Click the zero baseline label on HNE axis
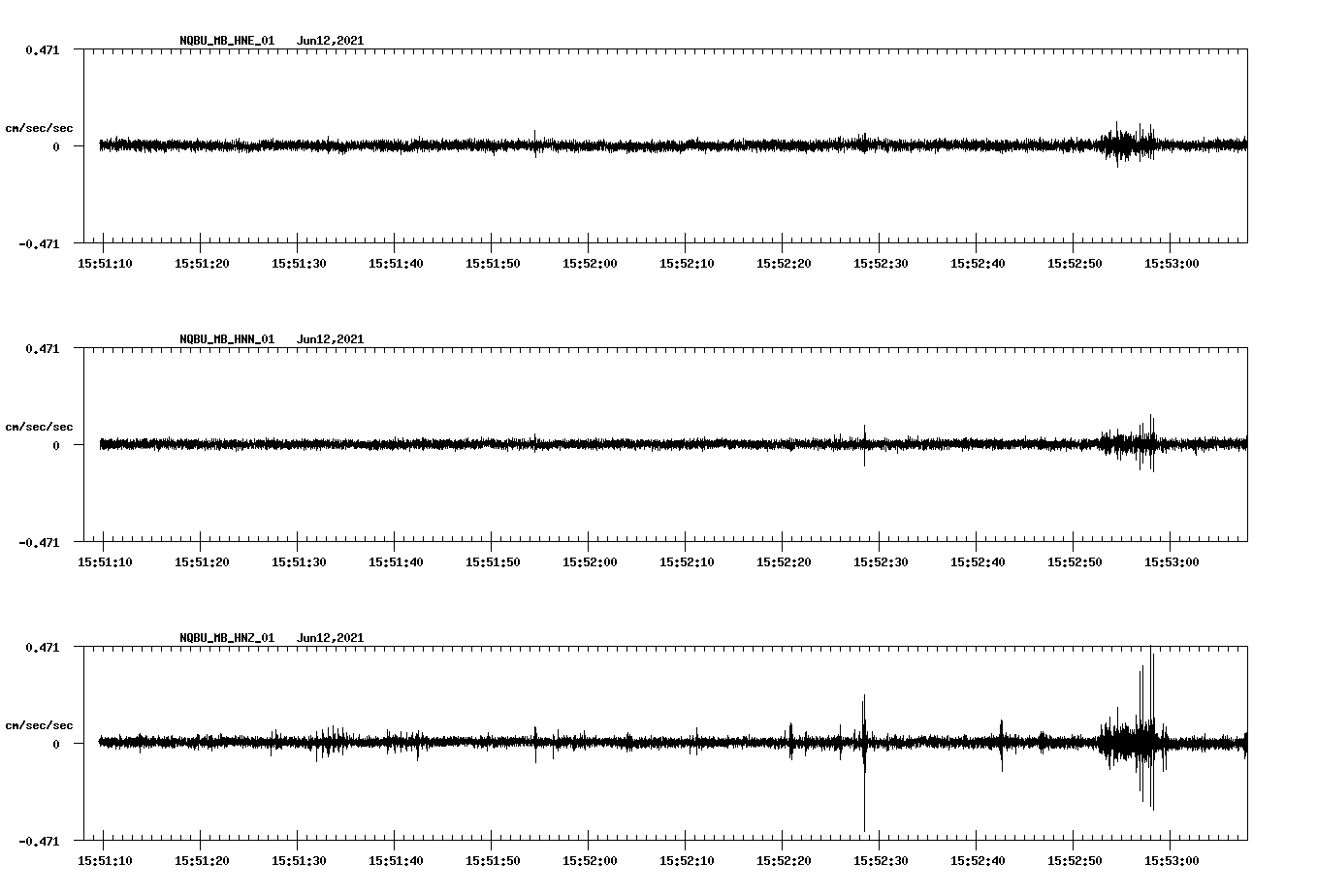This screenshot has height=896, width=1317. click(x=56, y=147)
